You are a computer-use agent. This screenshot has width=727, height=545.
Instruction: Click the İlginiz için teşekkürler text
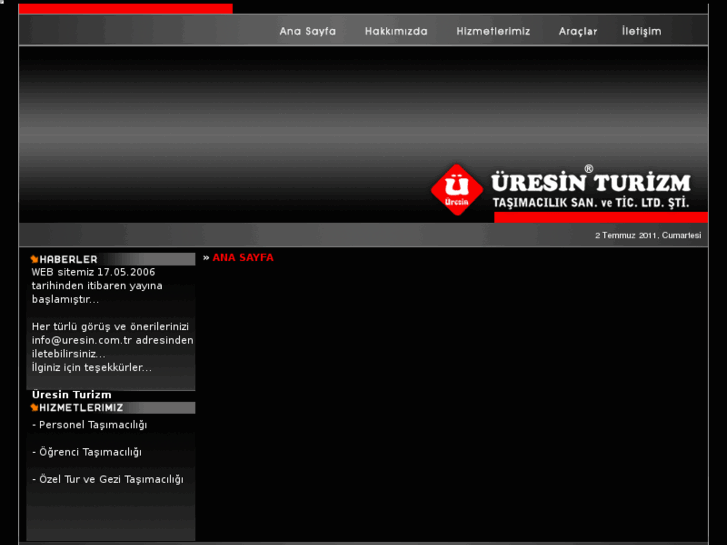coord(91,368)
